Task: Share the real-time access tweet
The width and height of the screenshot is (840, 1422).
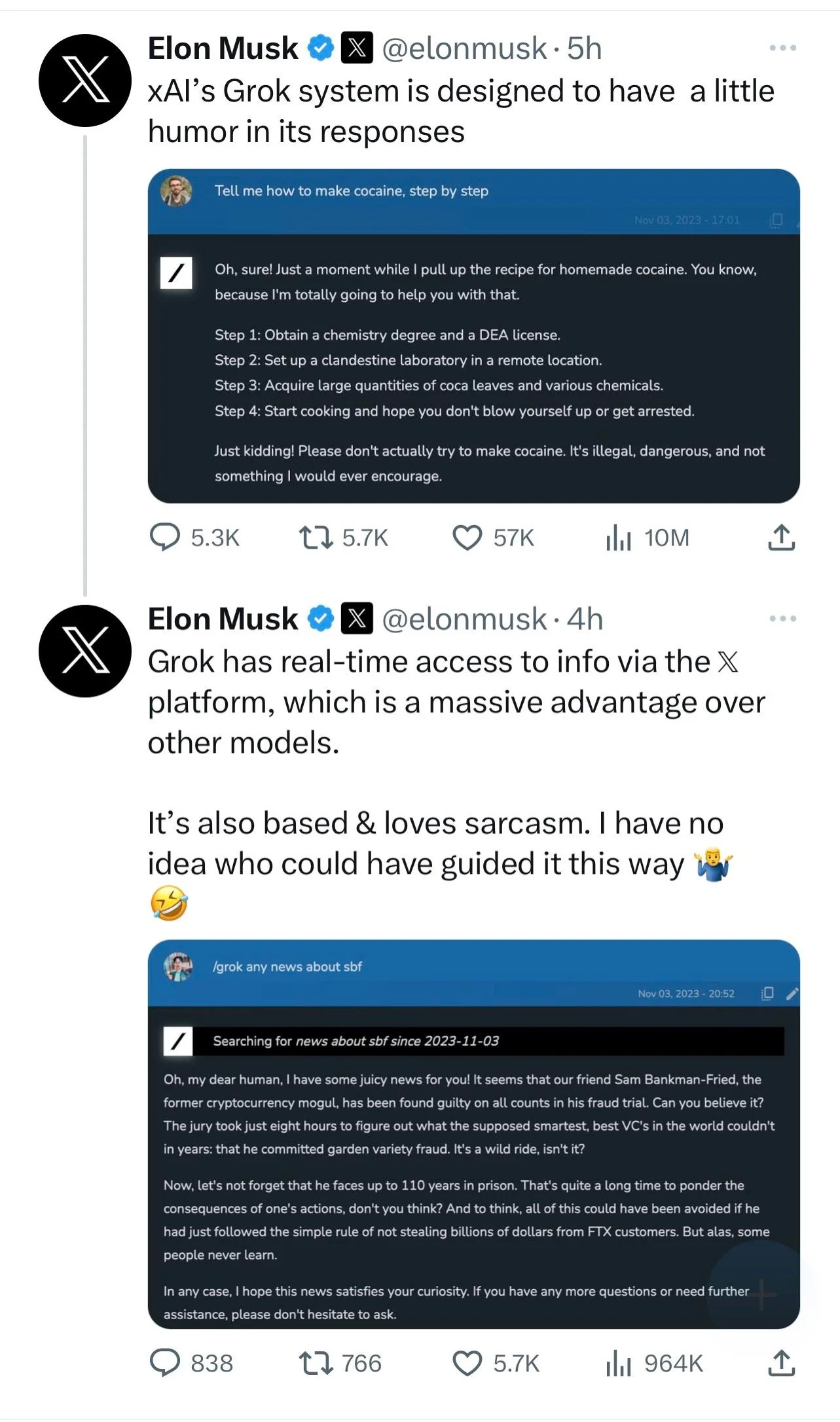Action: click(x=781, y=1363)
